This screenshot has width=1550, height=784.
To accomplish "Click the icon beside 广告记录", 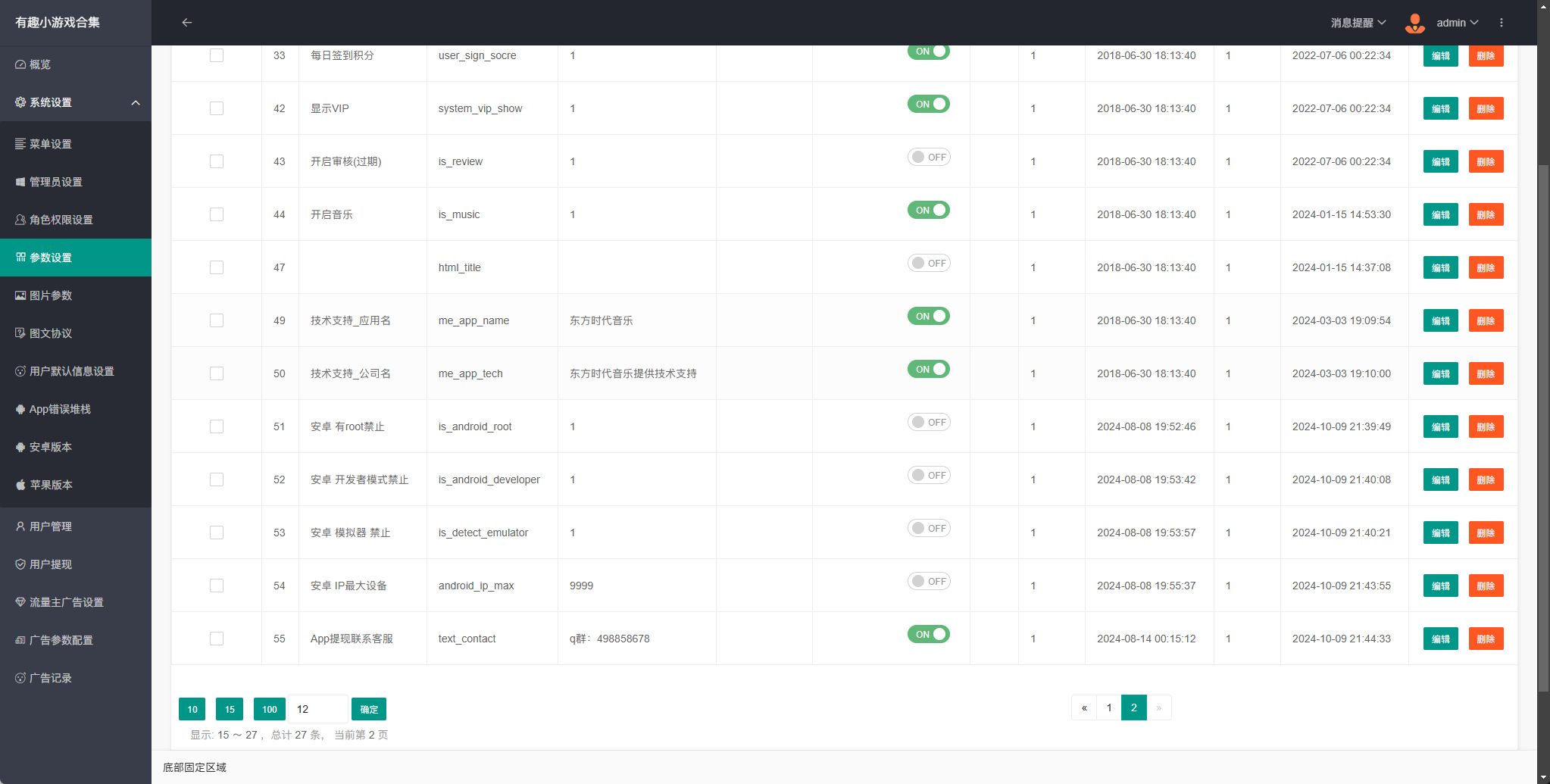I will (x=20, y=678).
